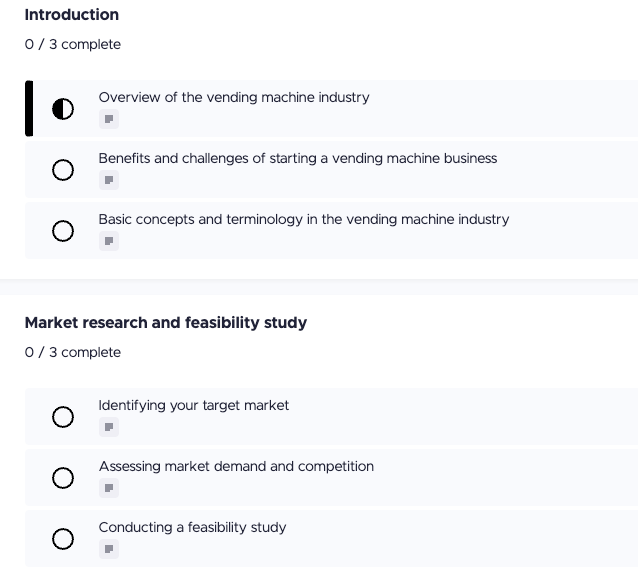Open the note icon under Assessing market demand

click(109, 489)
